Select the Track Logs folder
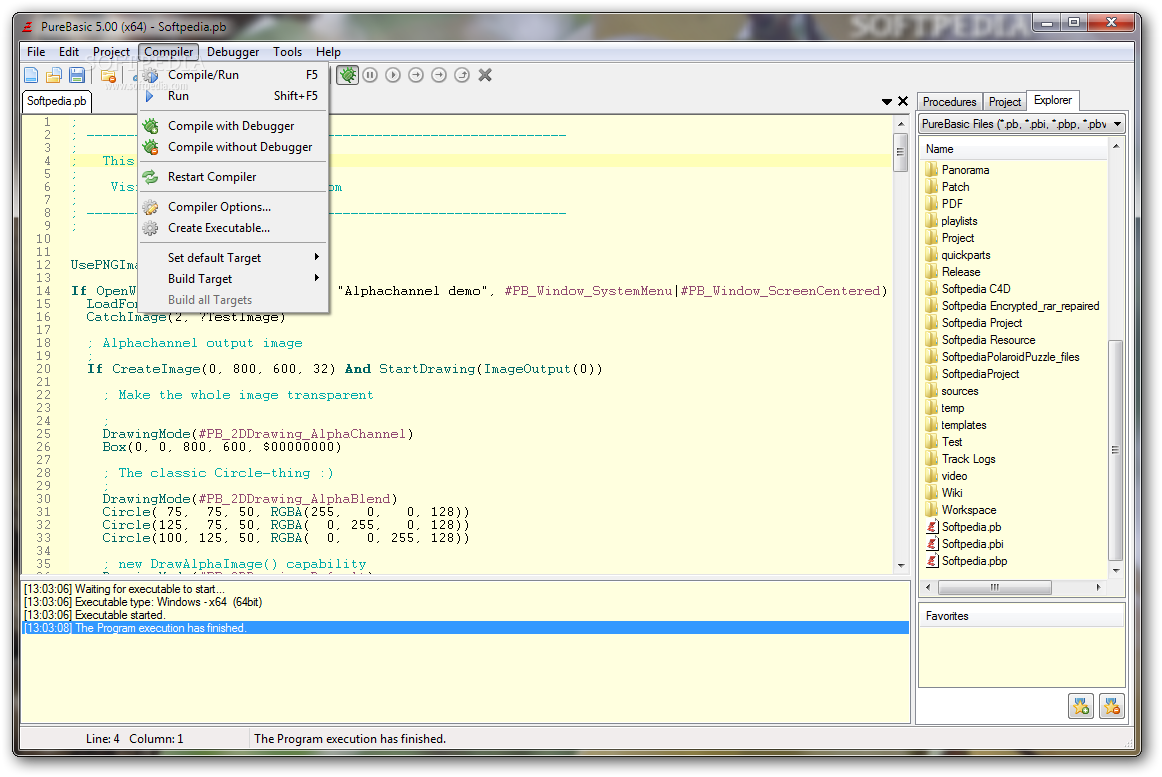This screenshot has height=777, width=1162. coord(969,459)
